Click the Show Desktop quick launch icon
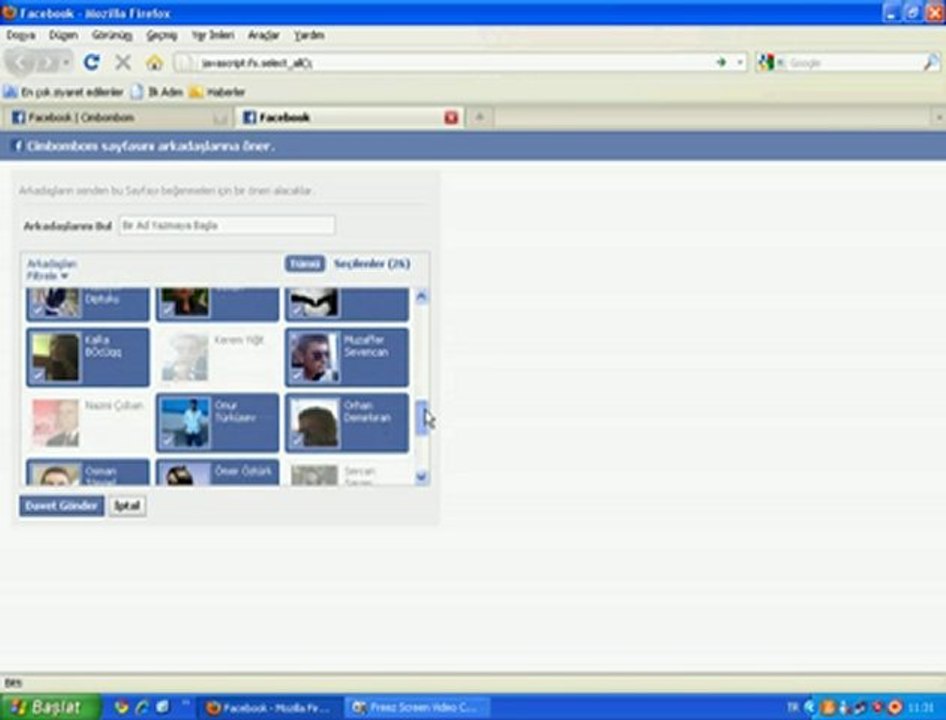This screenshot has height=720, width=946. click(163, 707)
